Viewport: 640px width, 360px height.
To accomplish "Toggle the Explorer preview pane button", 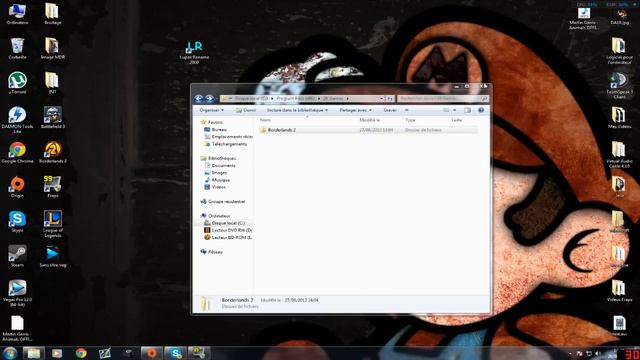I will [467, 110].
